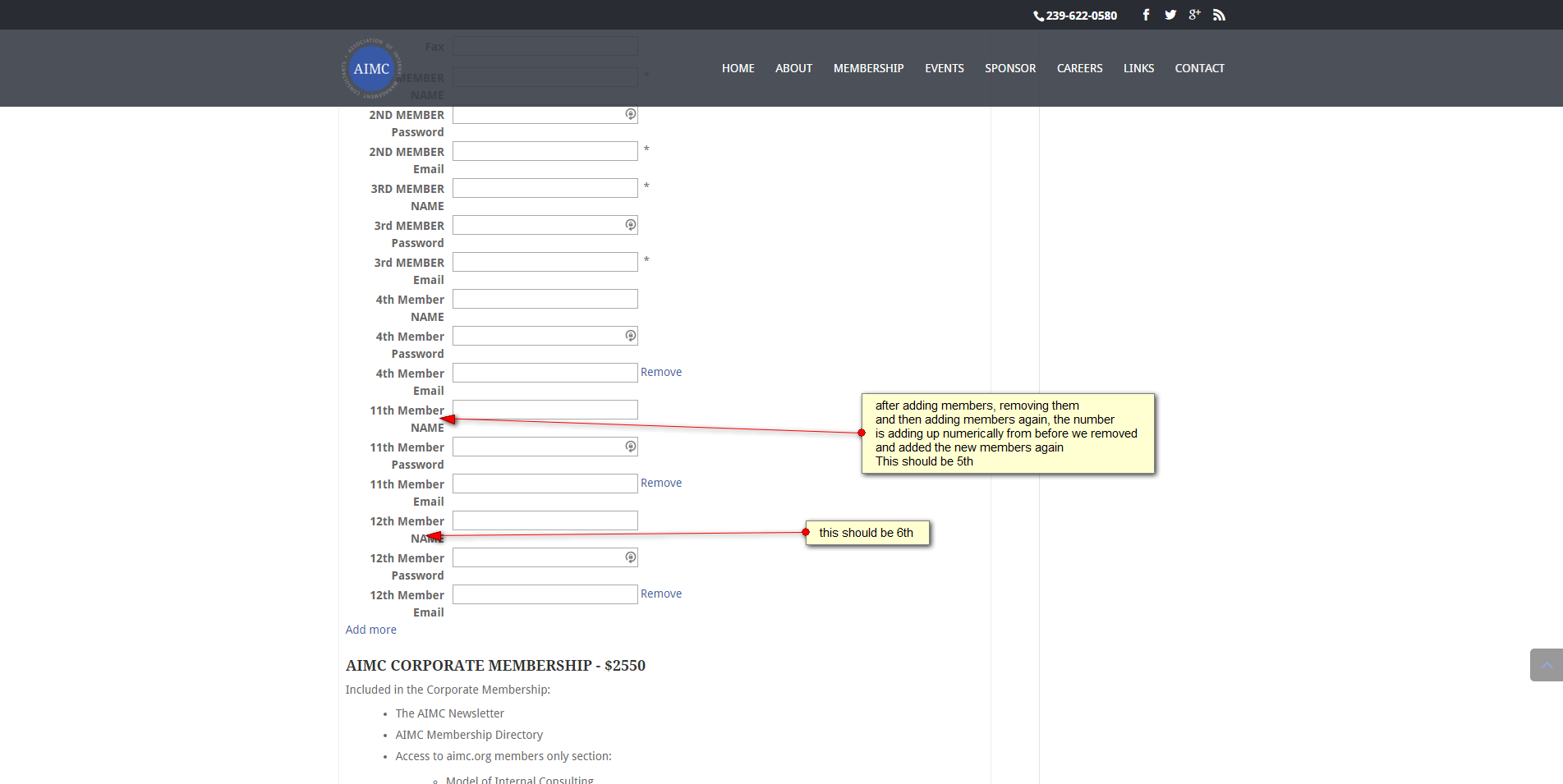Focus the 2nd Member Password input
The height and width of the screenshot is (784, 1563).
point(545,114)
